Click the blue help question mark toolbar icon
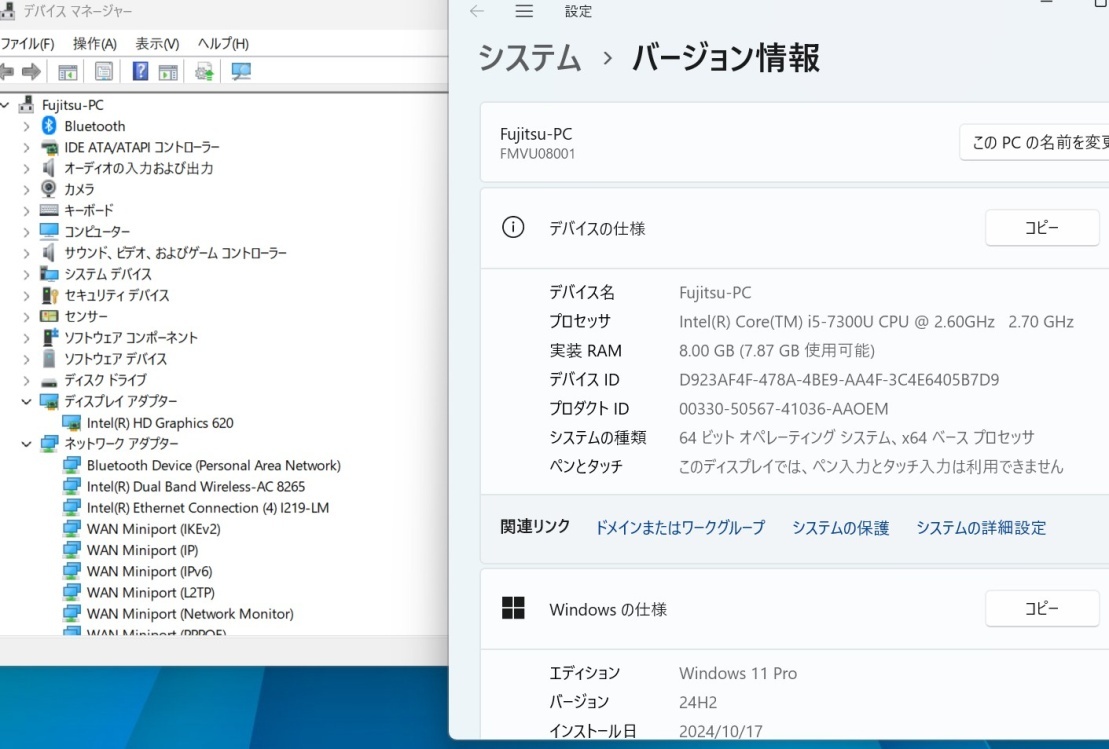The width and height of the screenshot is (1109, 749). pyautogui.click(x=140, y=71)
